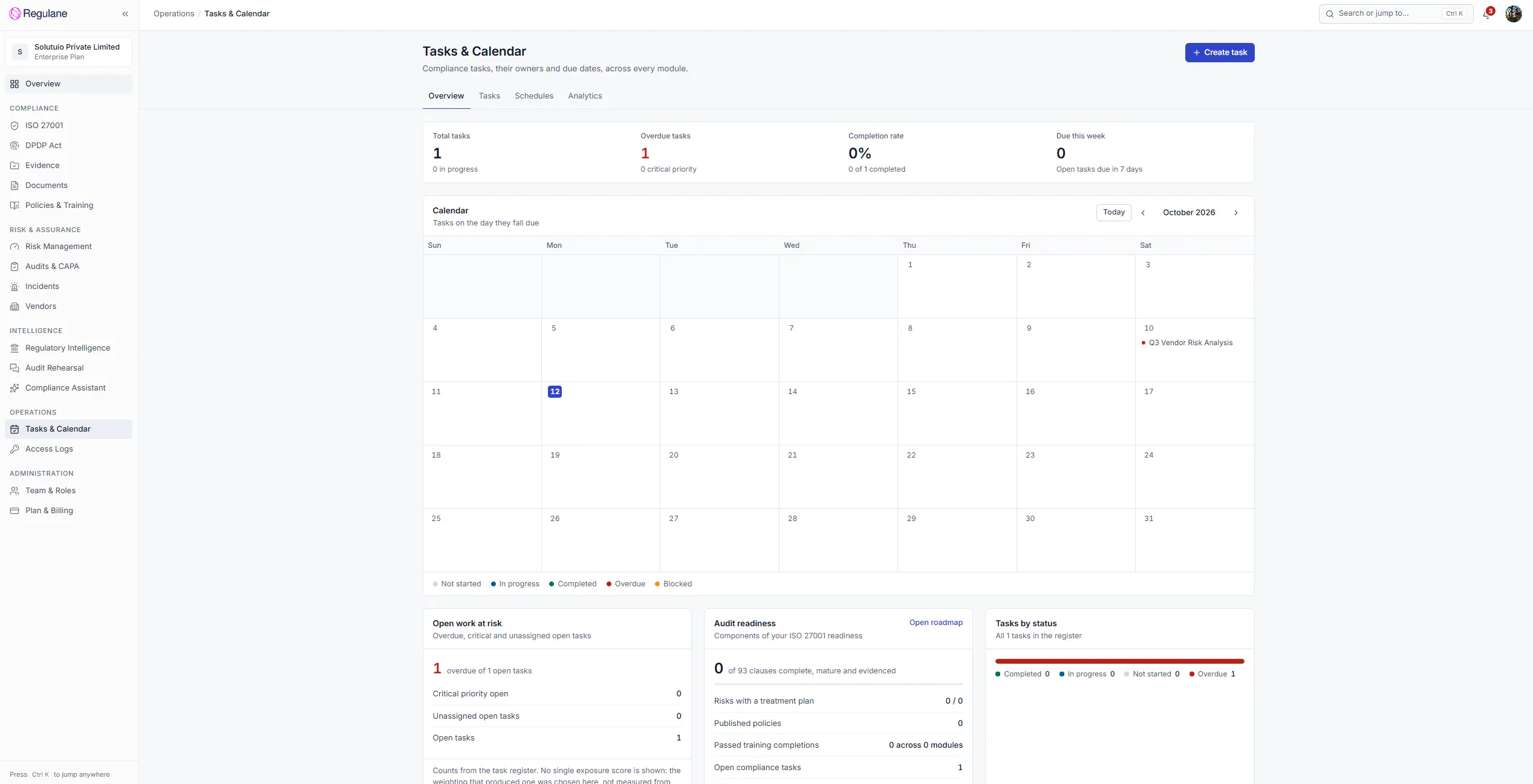Click the Plan & Billing card icon

[x=15, y=511]
